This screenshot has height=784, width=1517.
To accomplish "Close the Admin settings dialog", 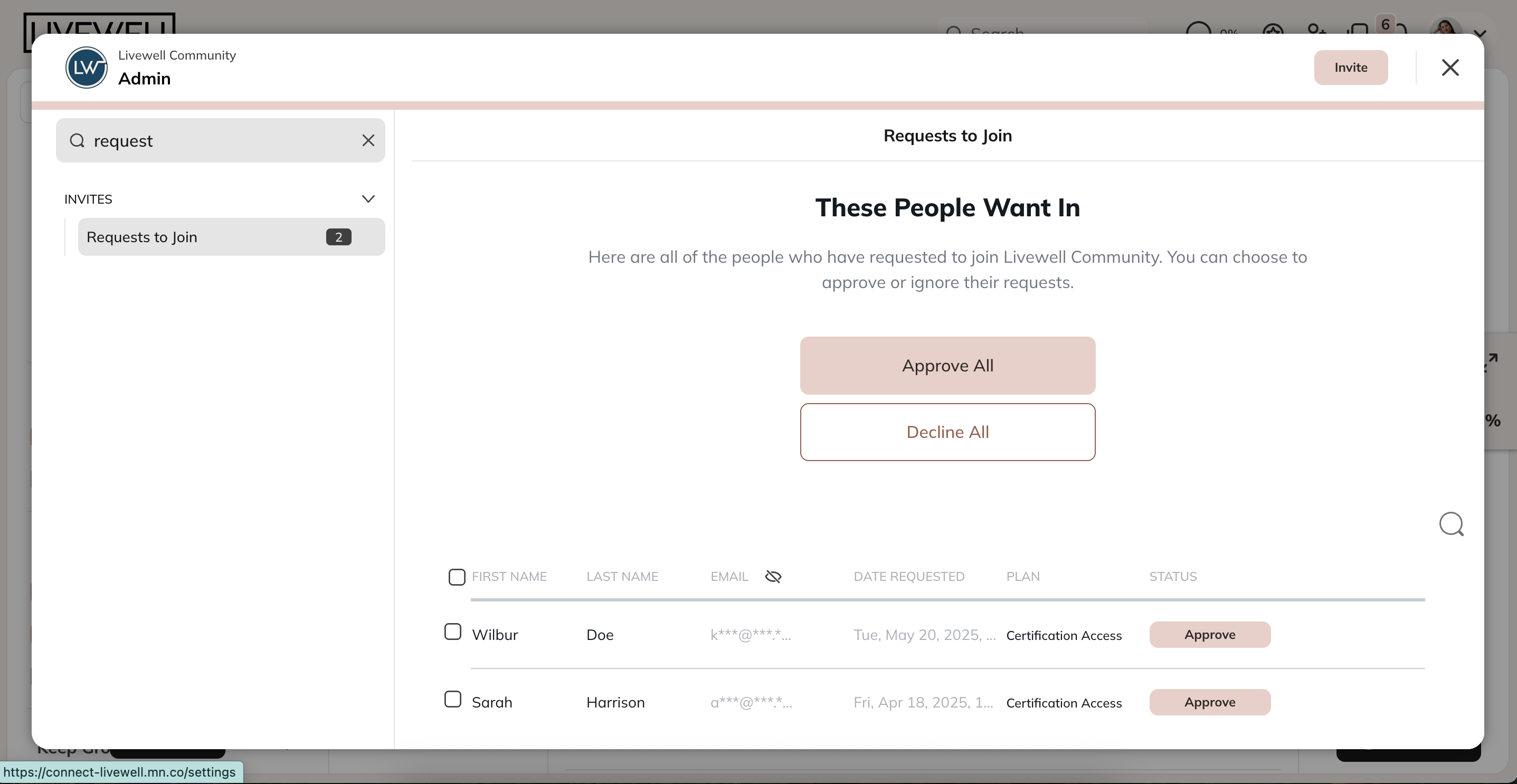I will (x=1450, y=68).
